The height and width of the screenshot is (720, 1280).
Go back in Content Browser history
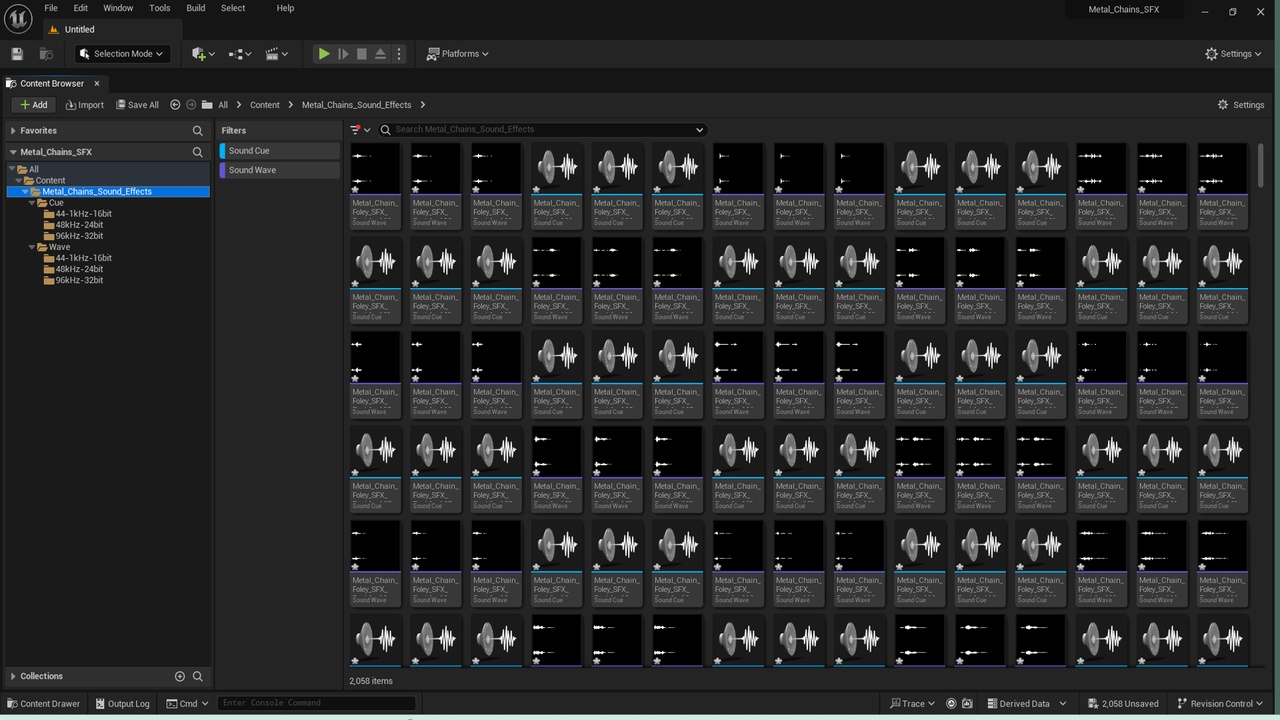175,105
